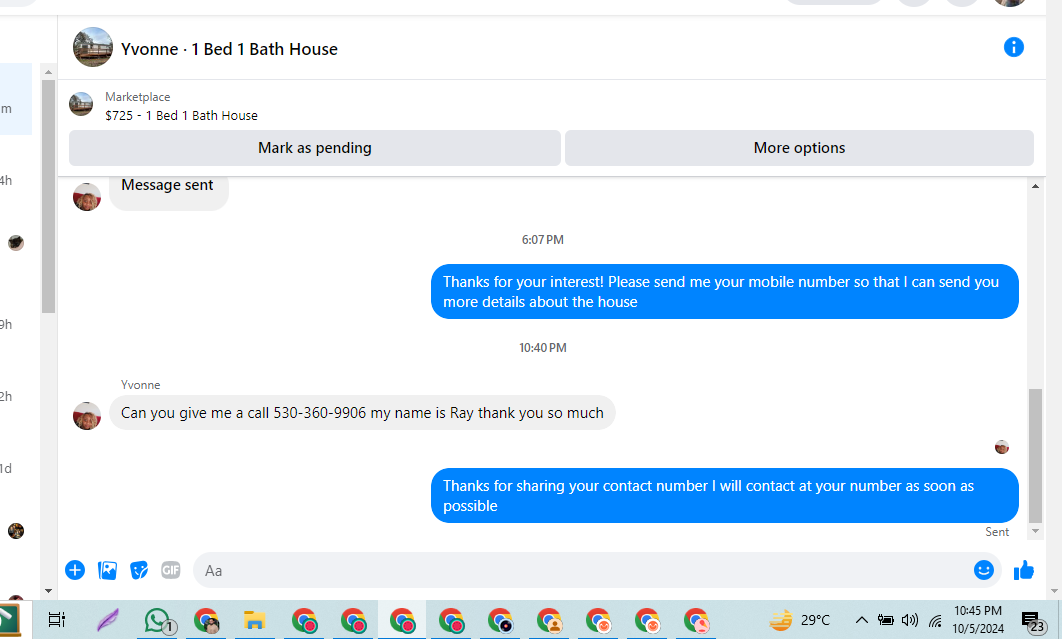The width and height of the screenshot is (1062, 639).
Task: Open Task View from the taskbar
Action: tap(57, 620)
